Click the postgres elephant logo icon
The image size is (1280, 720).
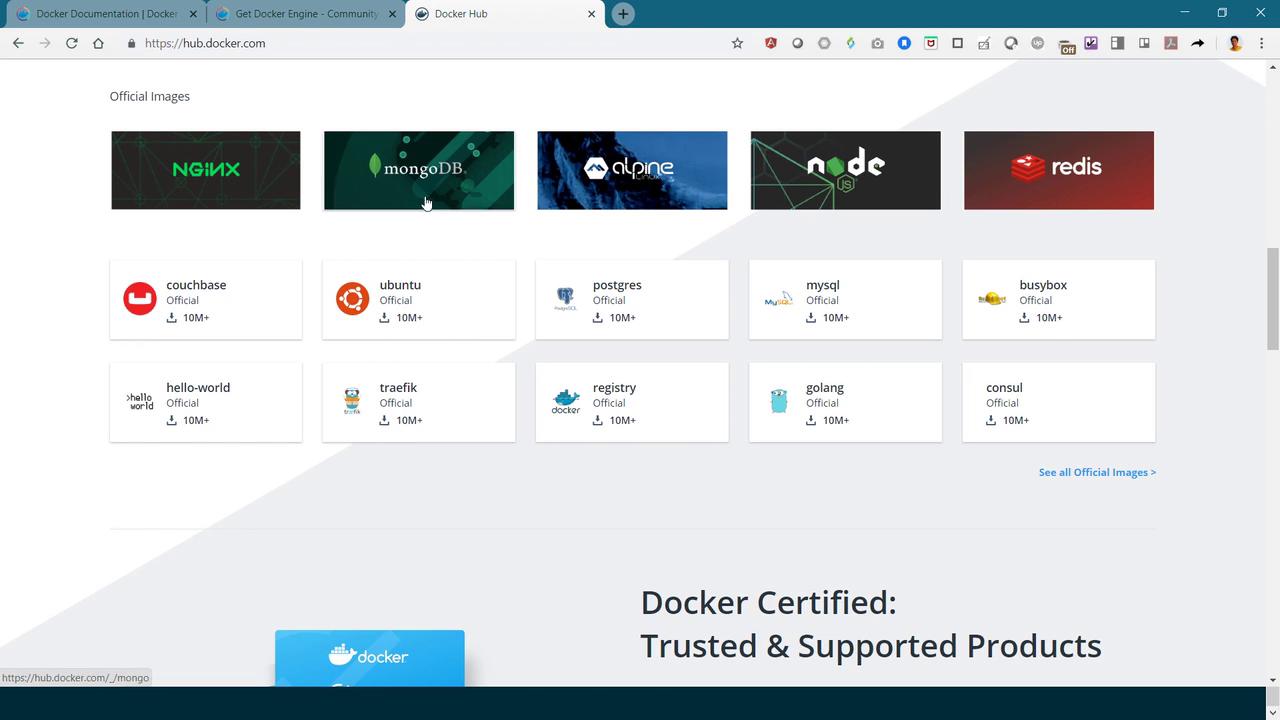tap(565, 299)
